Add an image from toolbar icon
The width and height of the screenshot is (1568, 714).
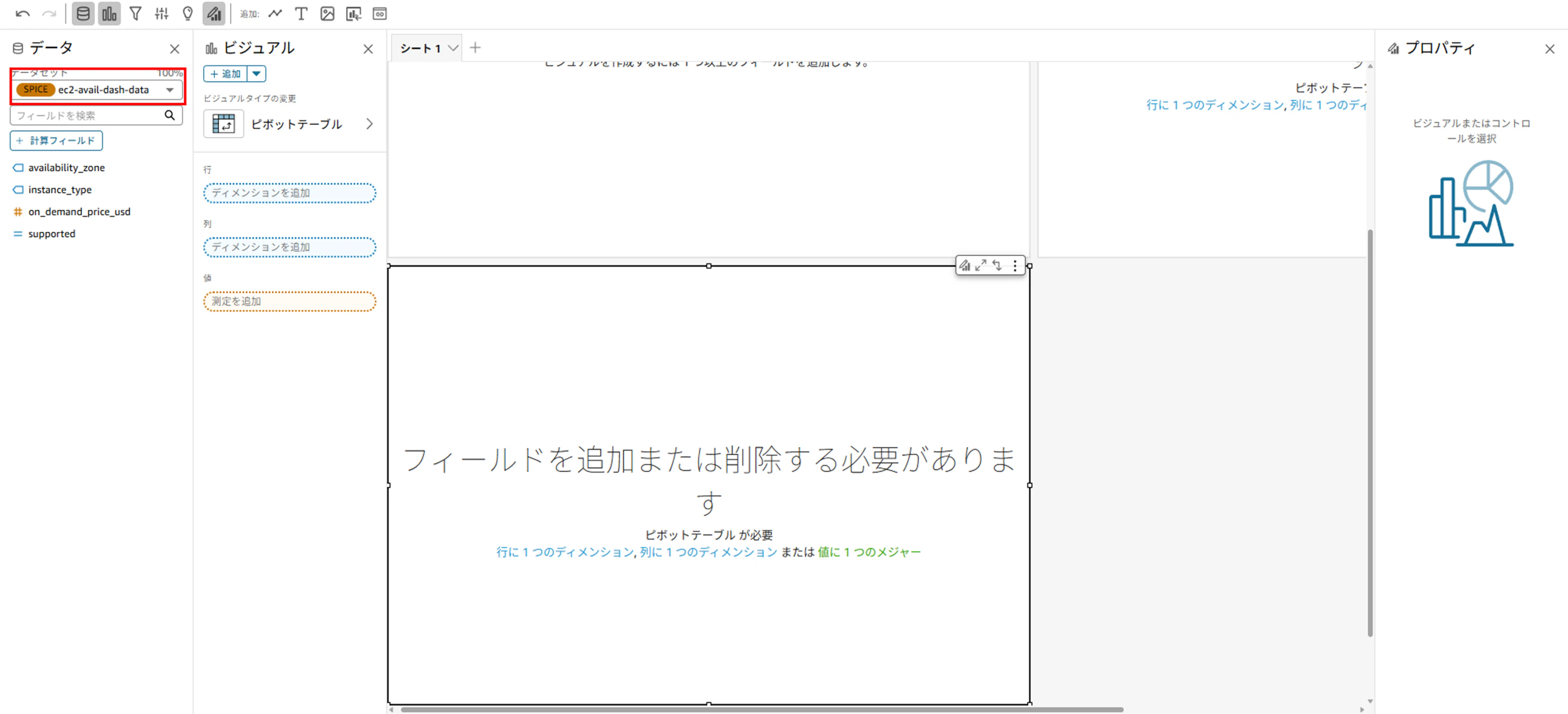coord(327,13)
